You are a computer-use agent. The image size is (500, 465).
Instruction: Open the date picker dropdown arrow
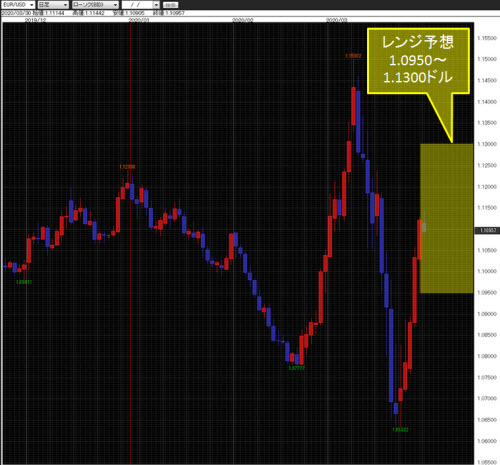pos(157,5)
